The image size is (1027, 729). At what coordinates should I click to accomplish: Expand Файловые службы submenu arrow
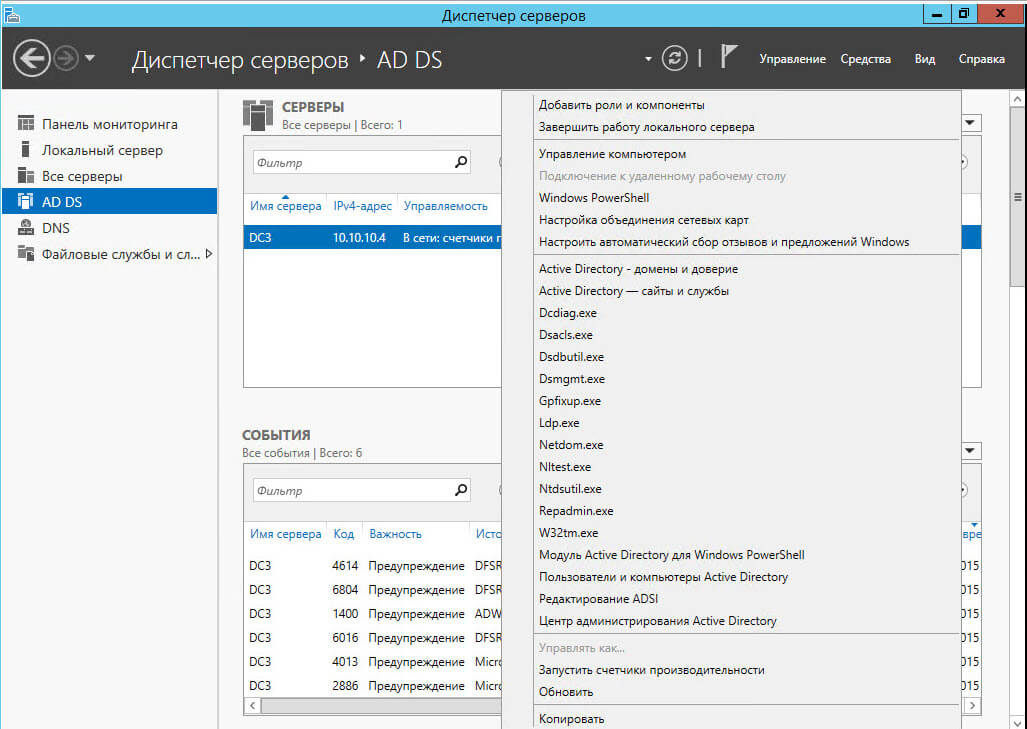click(x=209, y=253)
